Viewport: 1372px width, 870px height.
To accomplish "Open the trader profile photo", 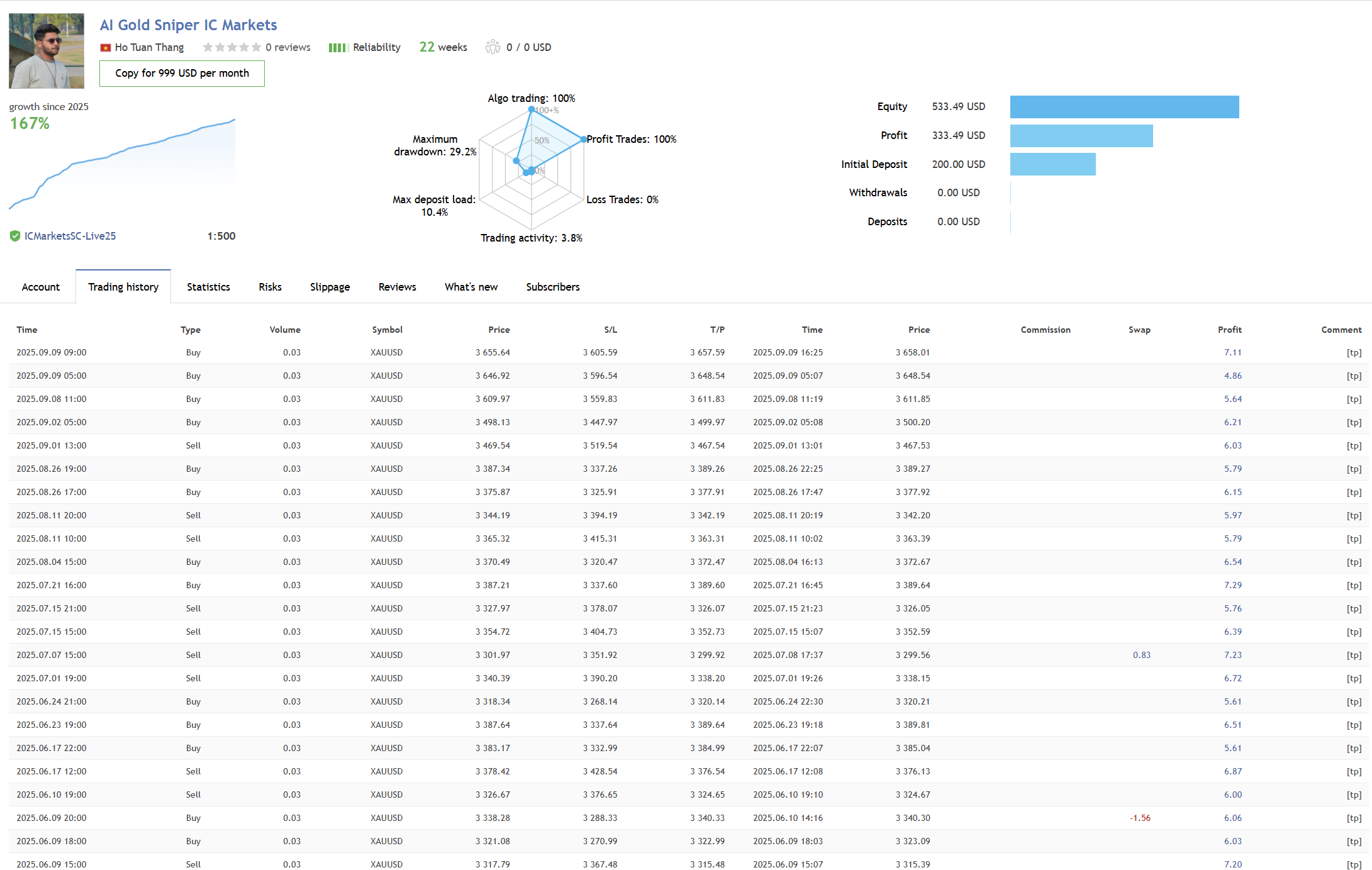I will (x=47, y=51).
